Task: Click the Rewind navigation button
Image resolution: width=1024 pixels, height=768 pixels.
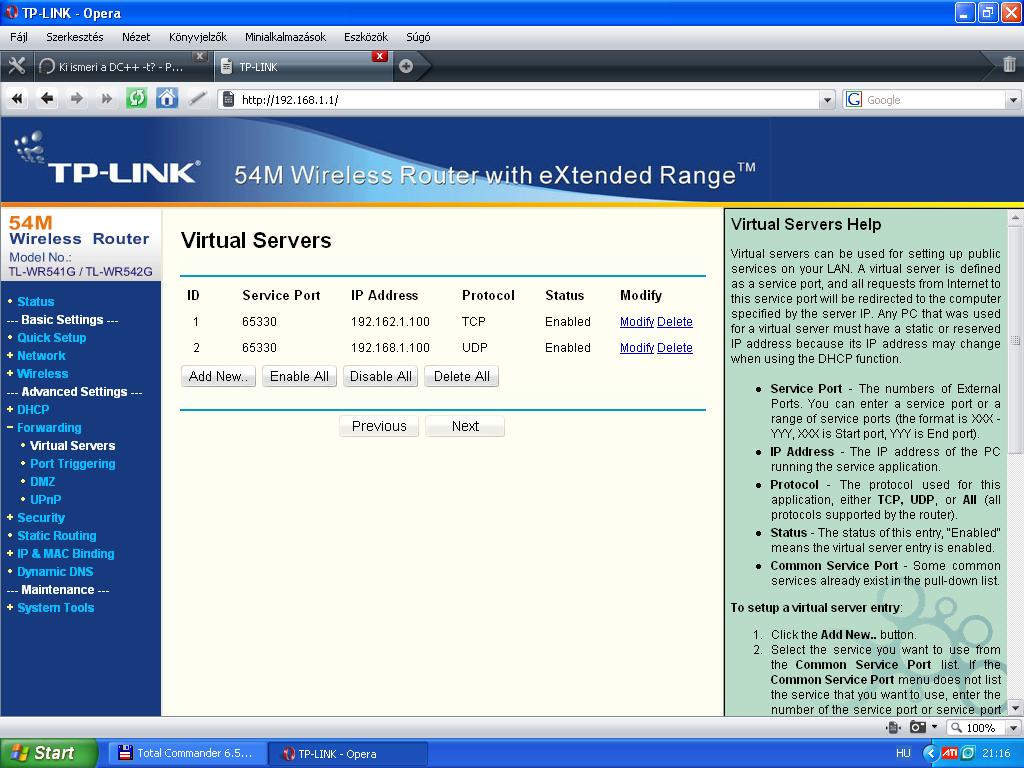Action: point(17,99)
